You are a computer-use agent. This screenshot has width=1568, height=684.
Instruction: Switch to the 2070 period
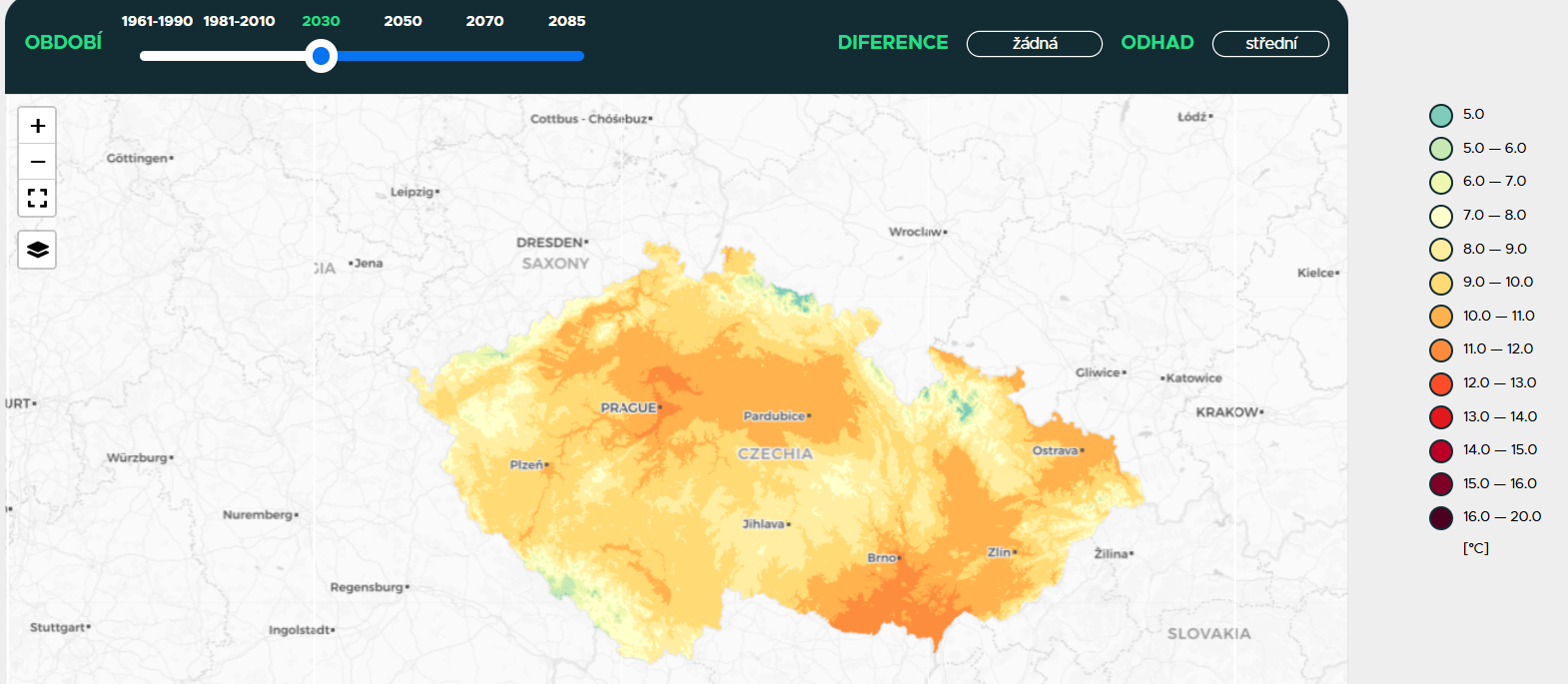pyautogui.click(x=484, y=21)
